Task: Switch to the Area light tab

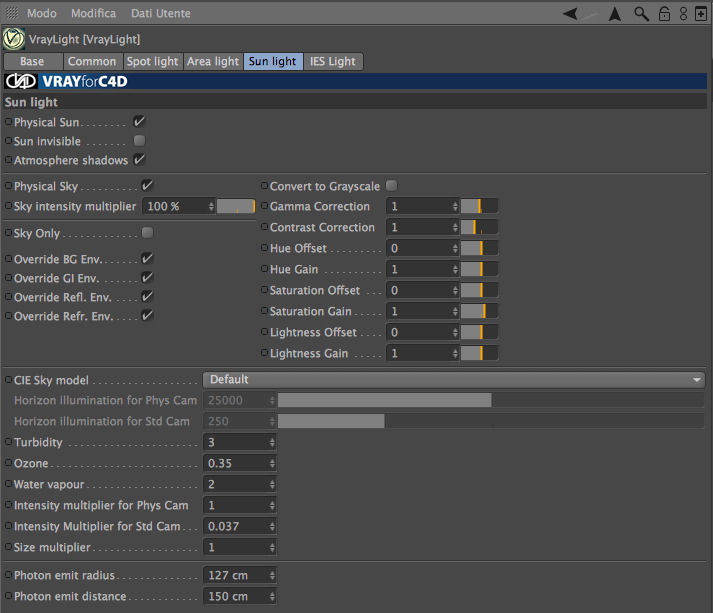Action: pyautogui.click(x=213, y=61)
